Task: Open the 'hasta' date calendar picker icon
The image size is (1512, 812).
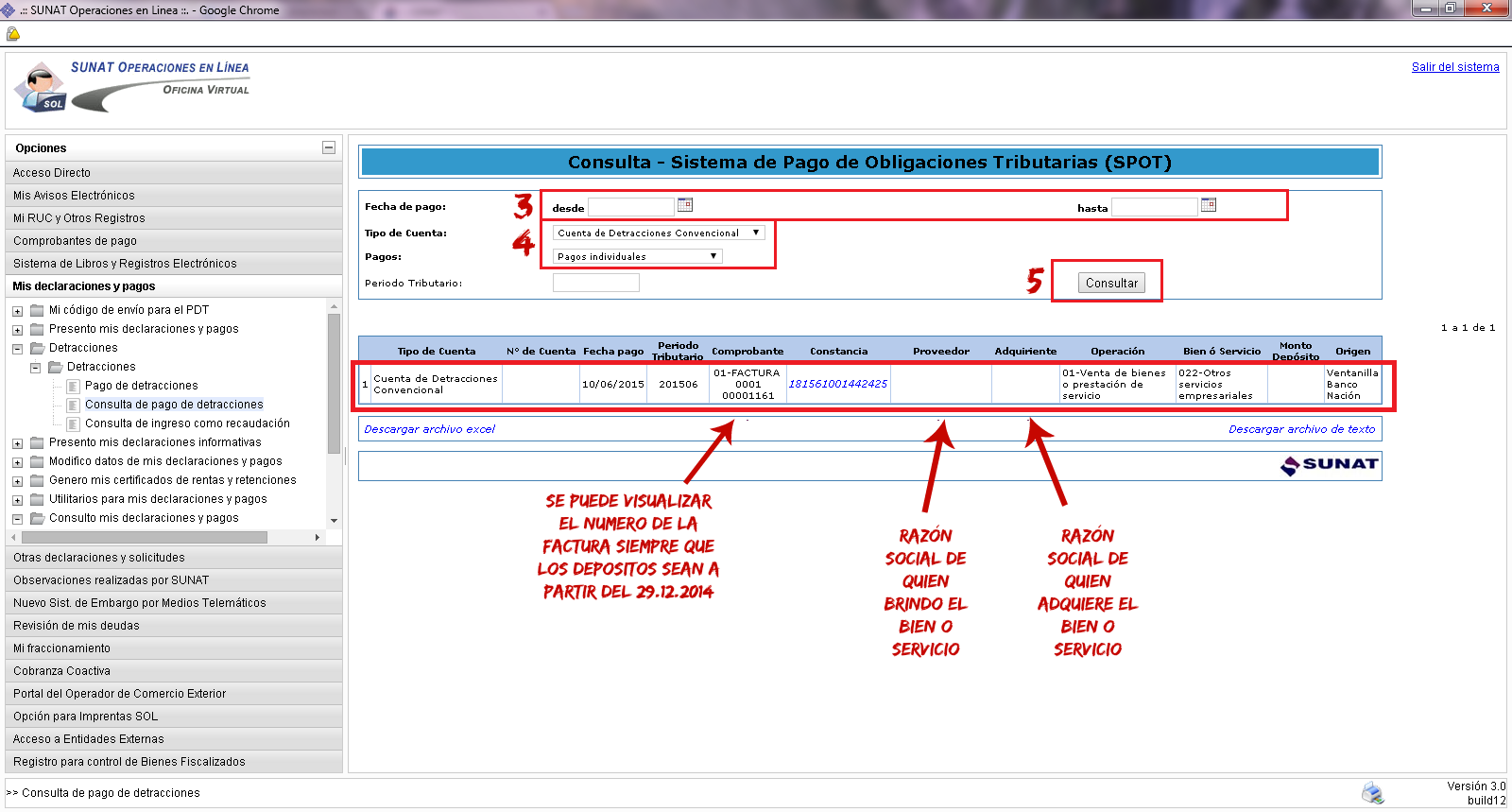Action: (1209, 205)
